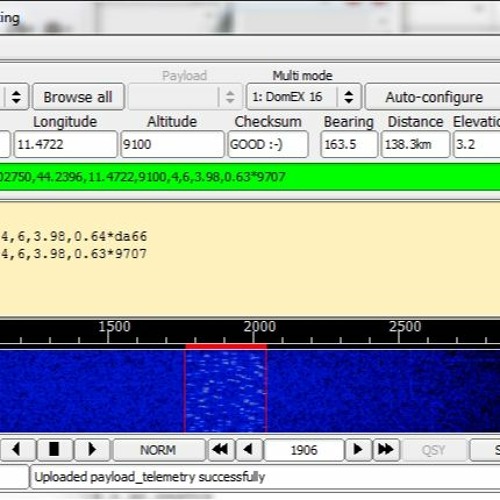Toggle the QSY button
The height and width of the screenshot is (500, 500).
434,450
